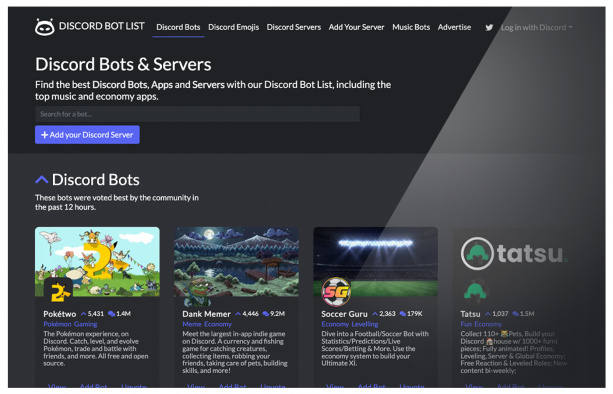613x394 pixels.
Task: Open the Music Bots nav item
Action: click(x=411, y=27)
